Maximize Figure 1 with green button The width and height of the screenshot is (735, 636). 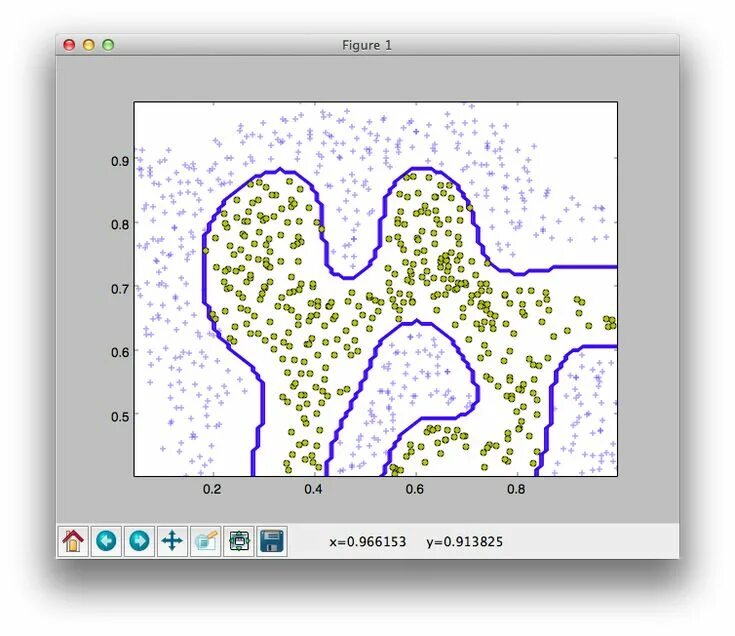(x=108, y=45)
